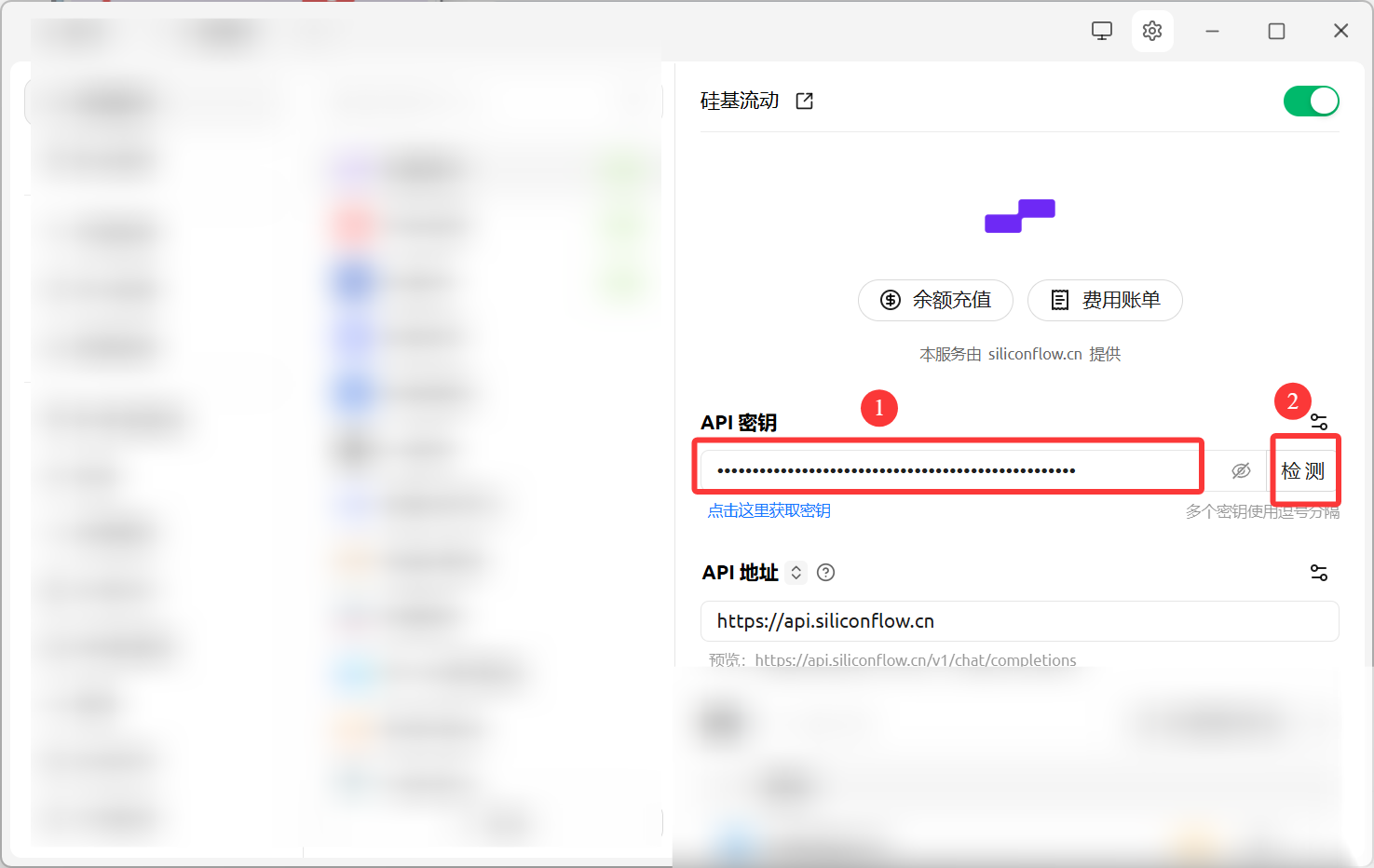Viewport: 1374px width, 868px height.
Task: Click the help question mark beside API 地址
Action: point(825,573)
